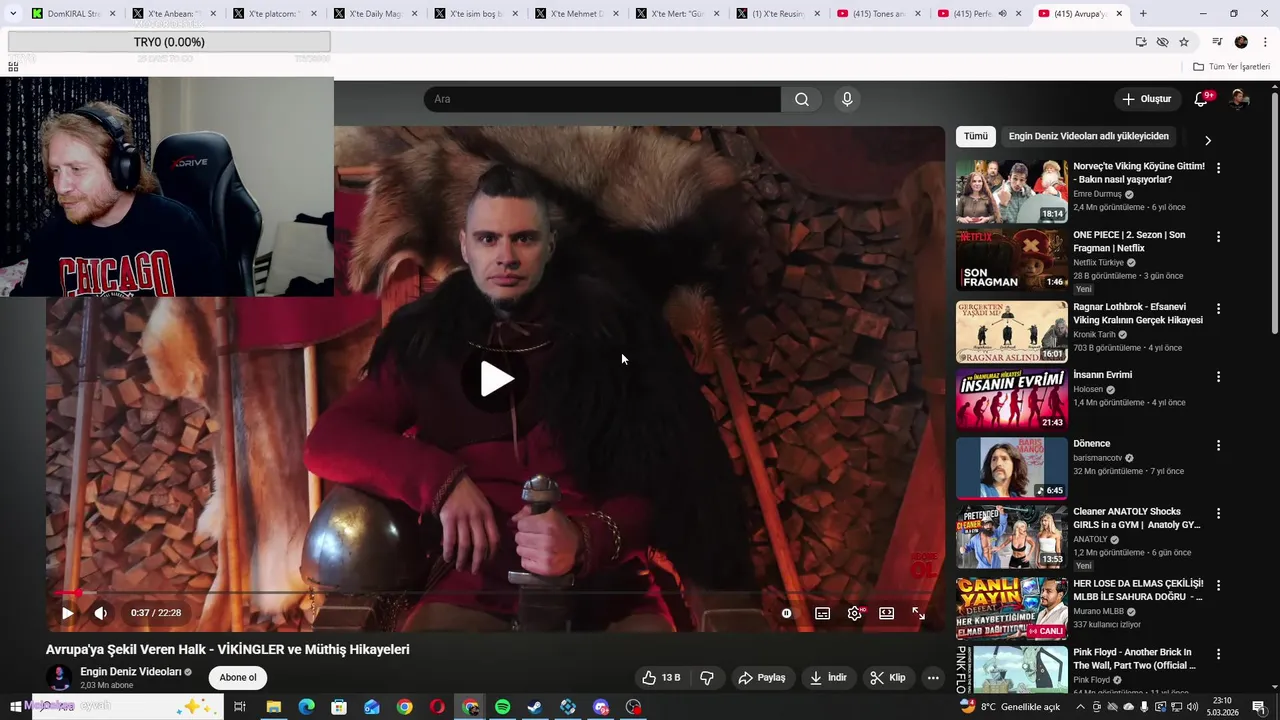Open Steam from the taskbar
This screenshot has width=1280, height=720.
536,707
